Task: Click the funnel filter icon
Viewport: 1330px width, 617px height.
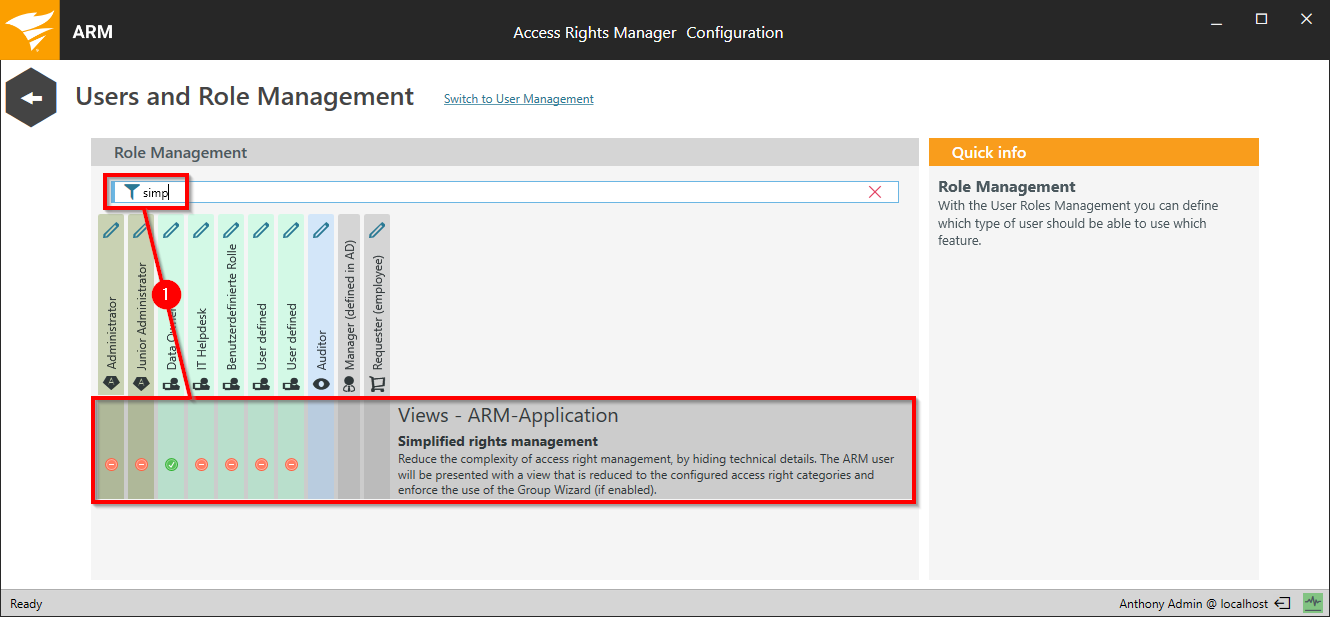Action: 131,192
